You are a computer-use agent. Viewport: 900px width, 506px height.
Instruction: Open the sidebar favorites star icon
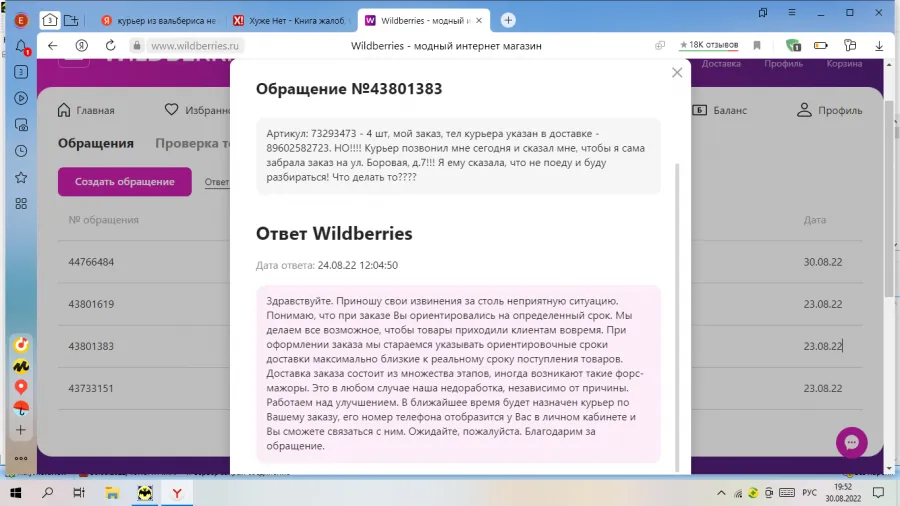point(21,177)
